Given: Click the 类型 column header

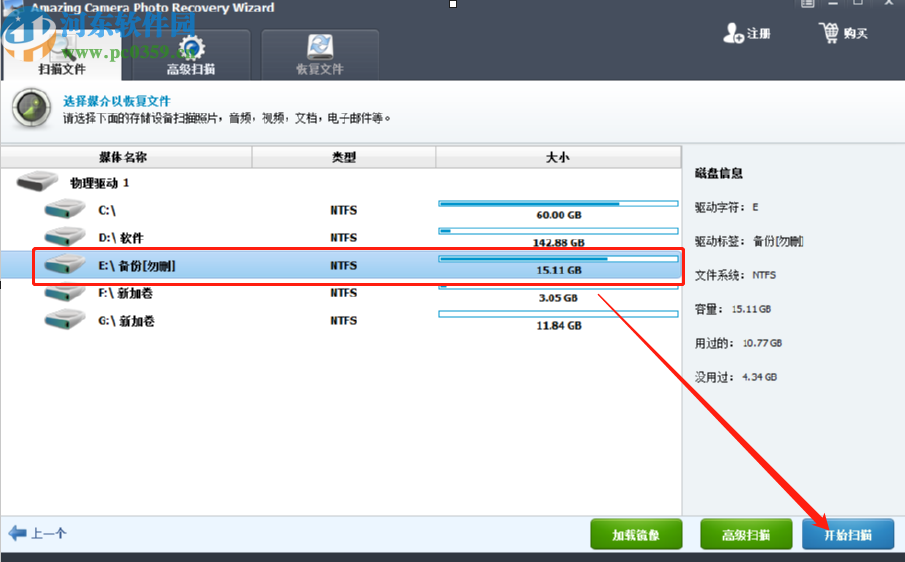Looking at the screenshot, I should pyautogui.click(x=344, y=157).
